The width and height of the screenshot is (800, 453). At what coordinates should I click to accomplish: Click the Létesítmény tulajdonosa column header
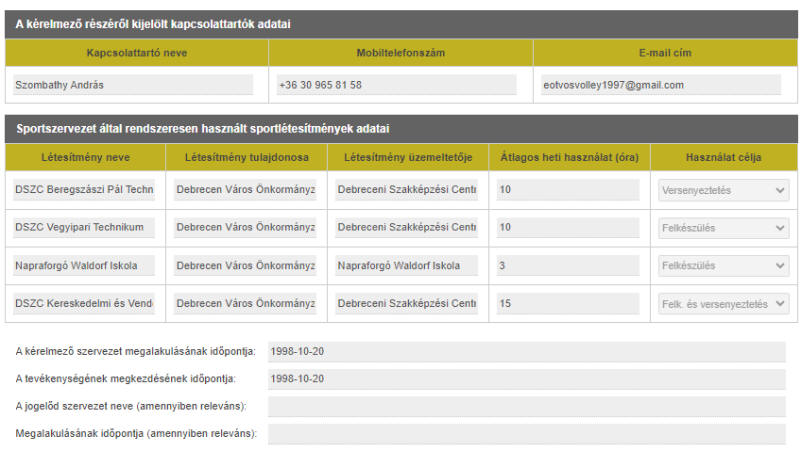(x=245, y=157)
